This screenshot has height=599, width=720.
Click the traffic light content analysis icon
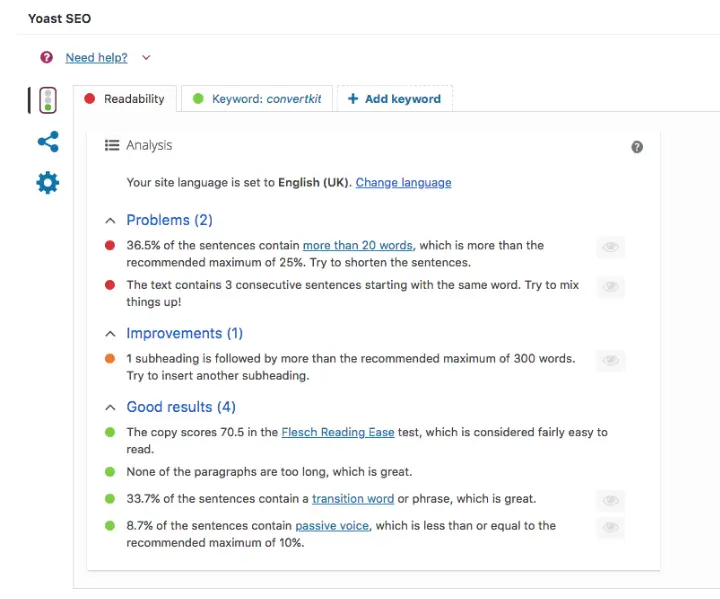click(x=47, y=100)
